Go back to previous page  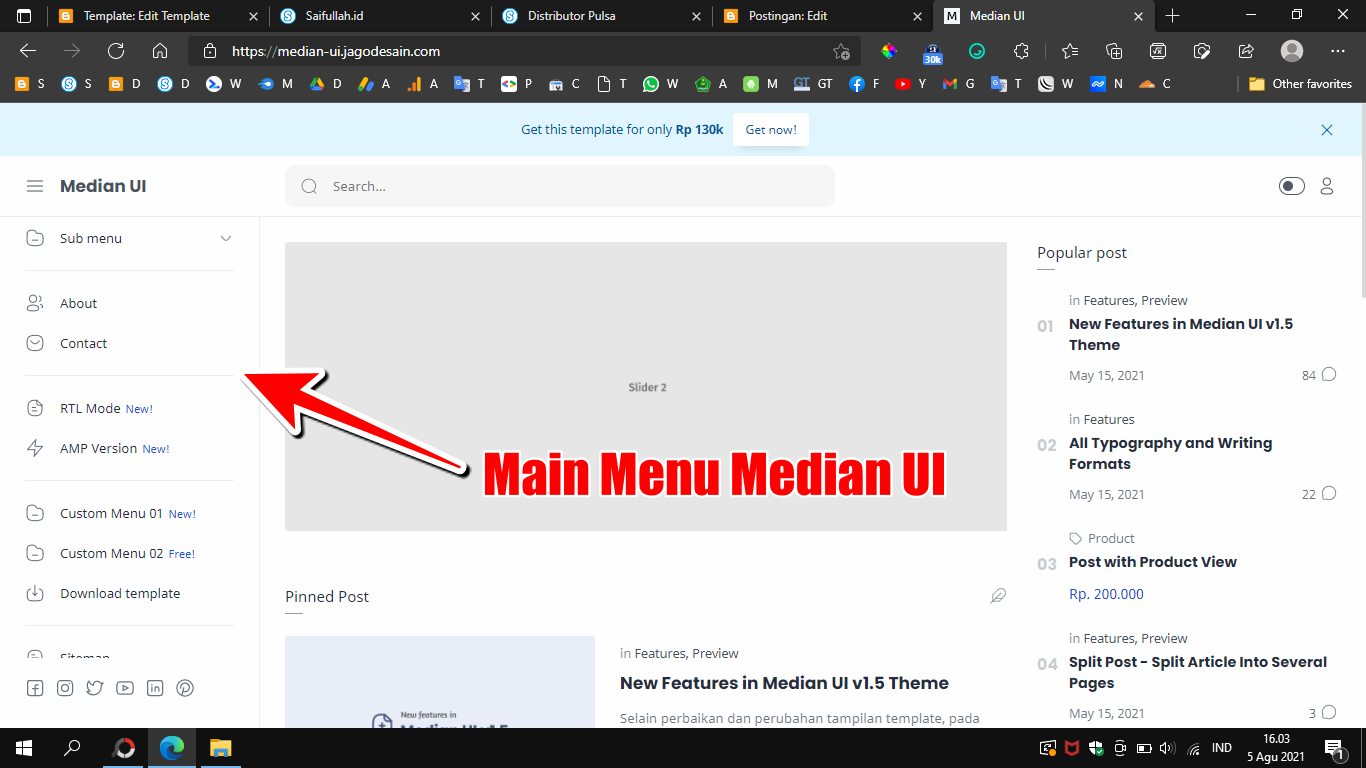pyautogui.click(x=28, y=51)
